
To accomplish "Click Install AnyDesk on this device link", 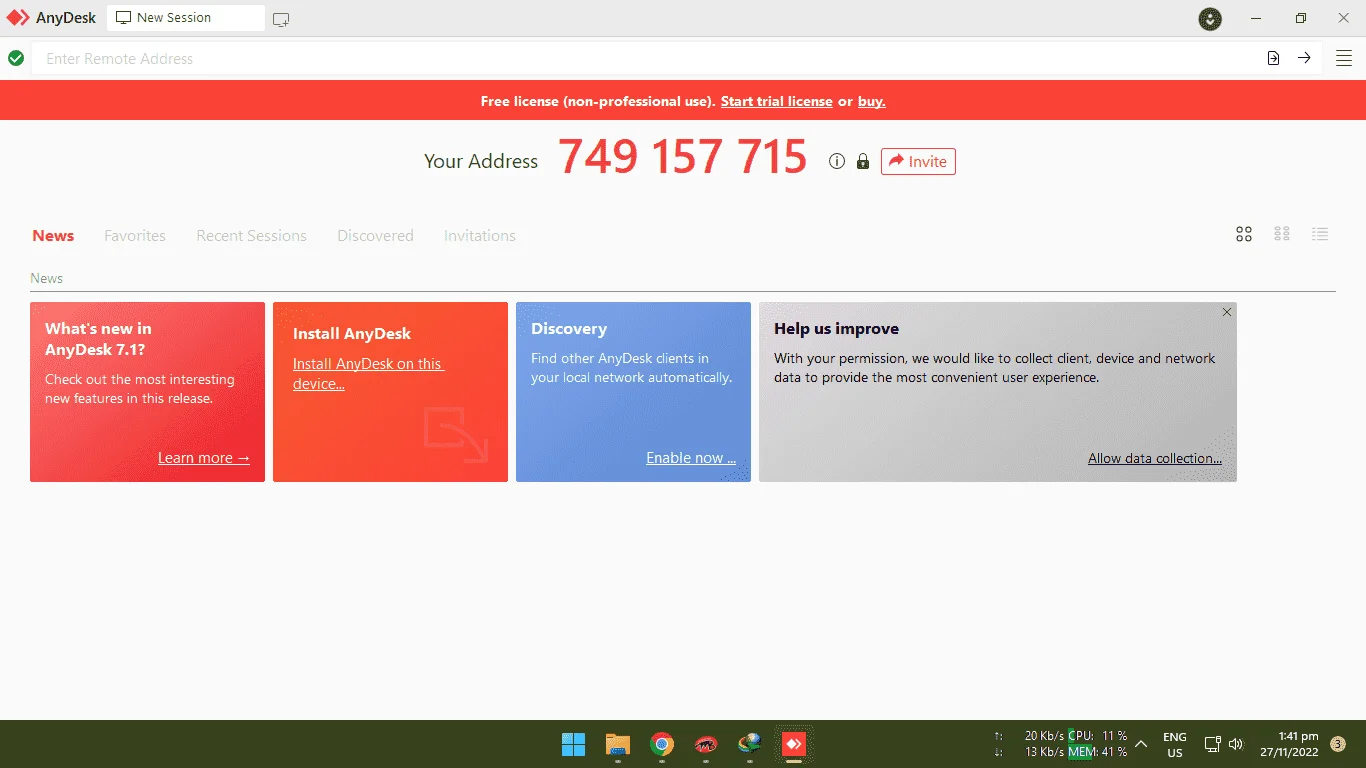I will point(368,374).
